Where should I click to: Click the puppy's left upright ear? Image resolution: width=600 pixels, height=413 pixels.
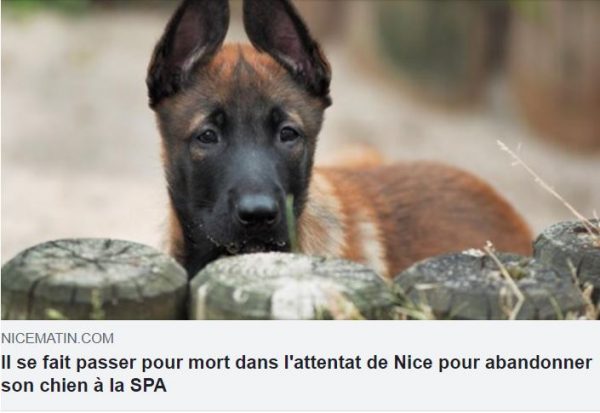pos(188,52)
